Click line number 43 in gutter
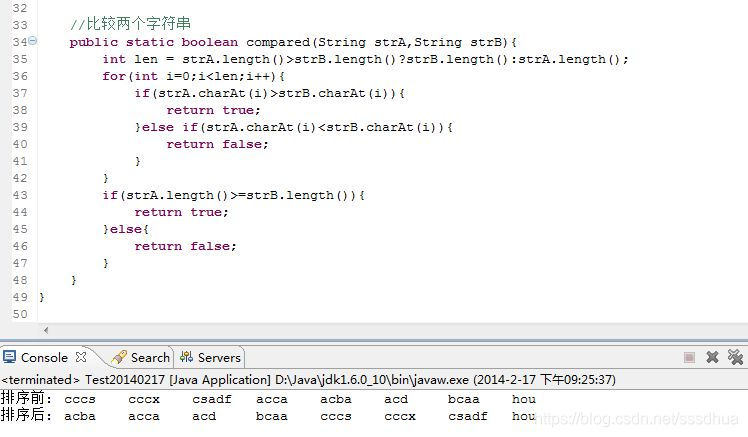This screenshot has width=748, height=437. pos(20,195)
